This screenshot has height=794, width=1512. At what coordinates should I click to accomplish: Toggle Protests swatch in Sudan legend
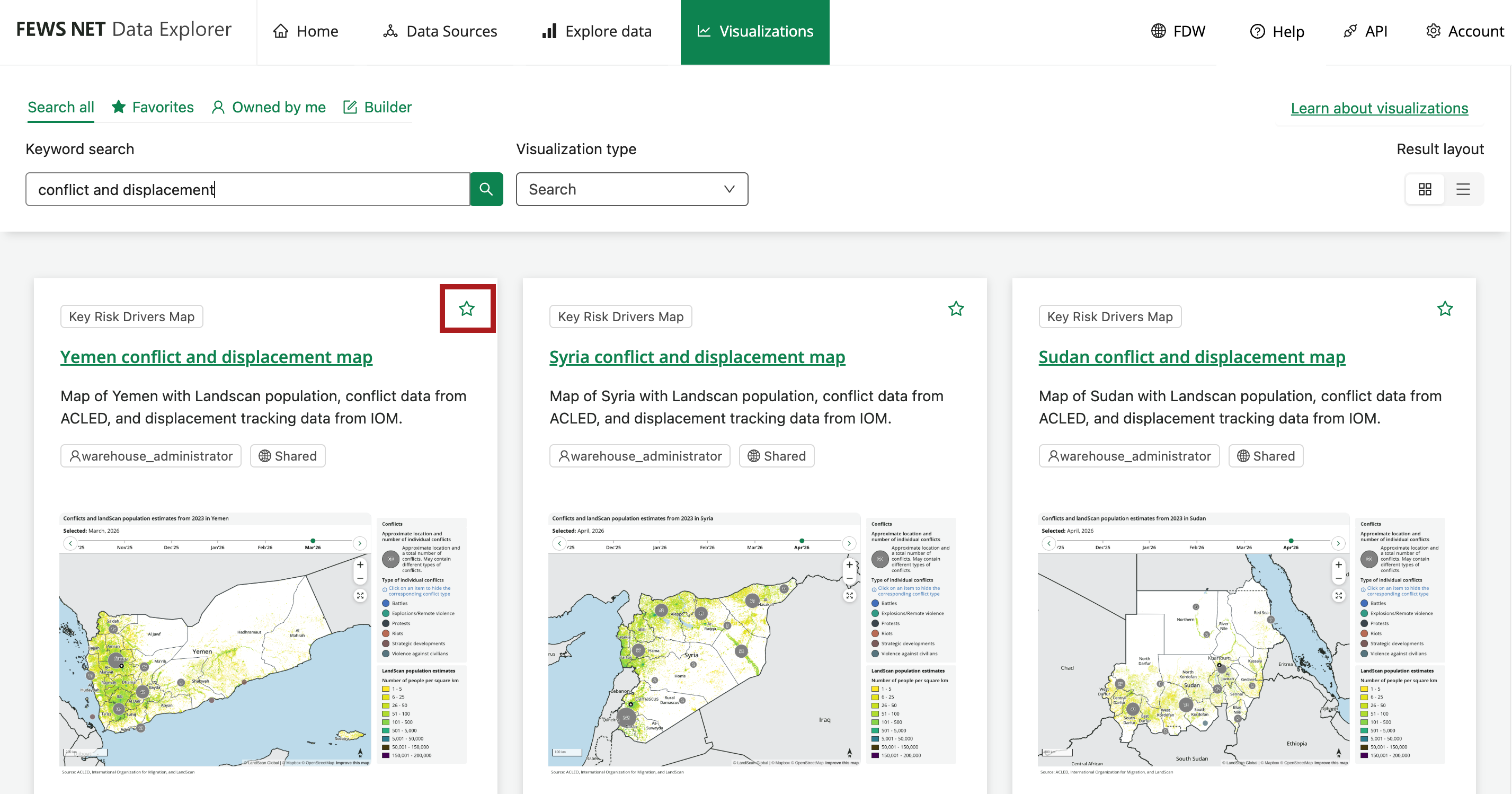(1364, 623)
